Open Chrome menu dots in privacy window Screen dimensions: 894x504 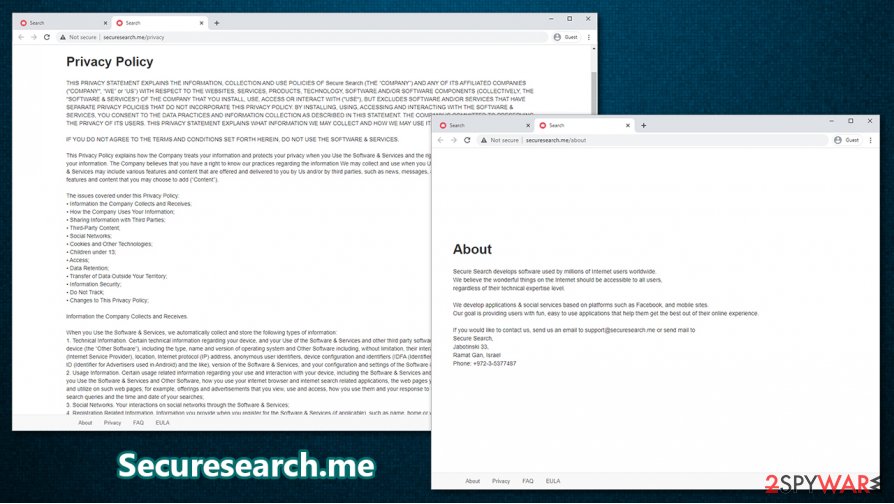coord(588,37)
